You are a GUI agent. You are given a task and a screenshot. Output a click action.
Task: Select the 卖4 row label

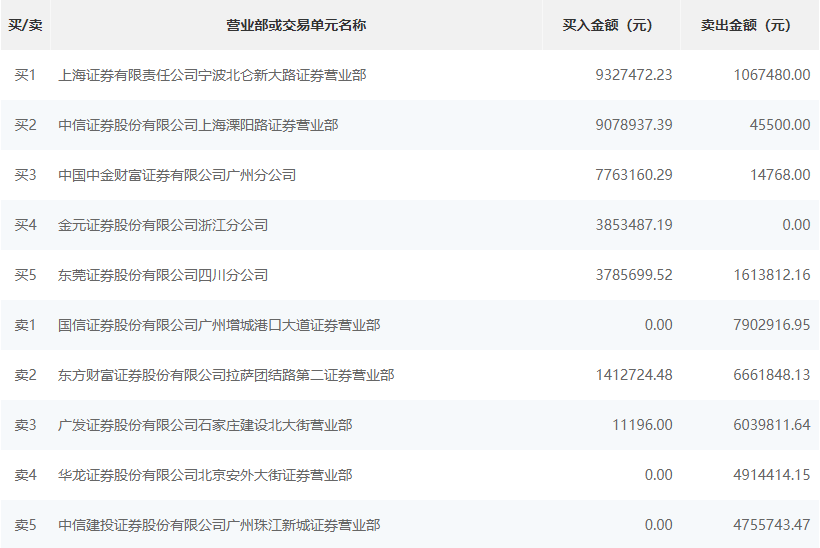pos(25,475)
